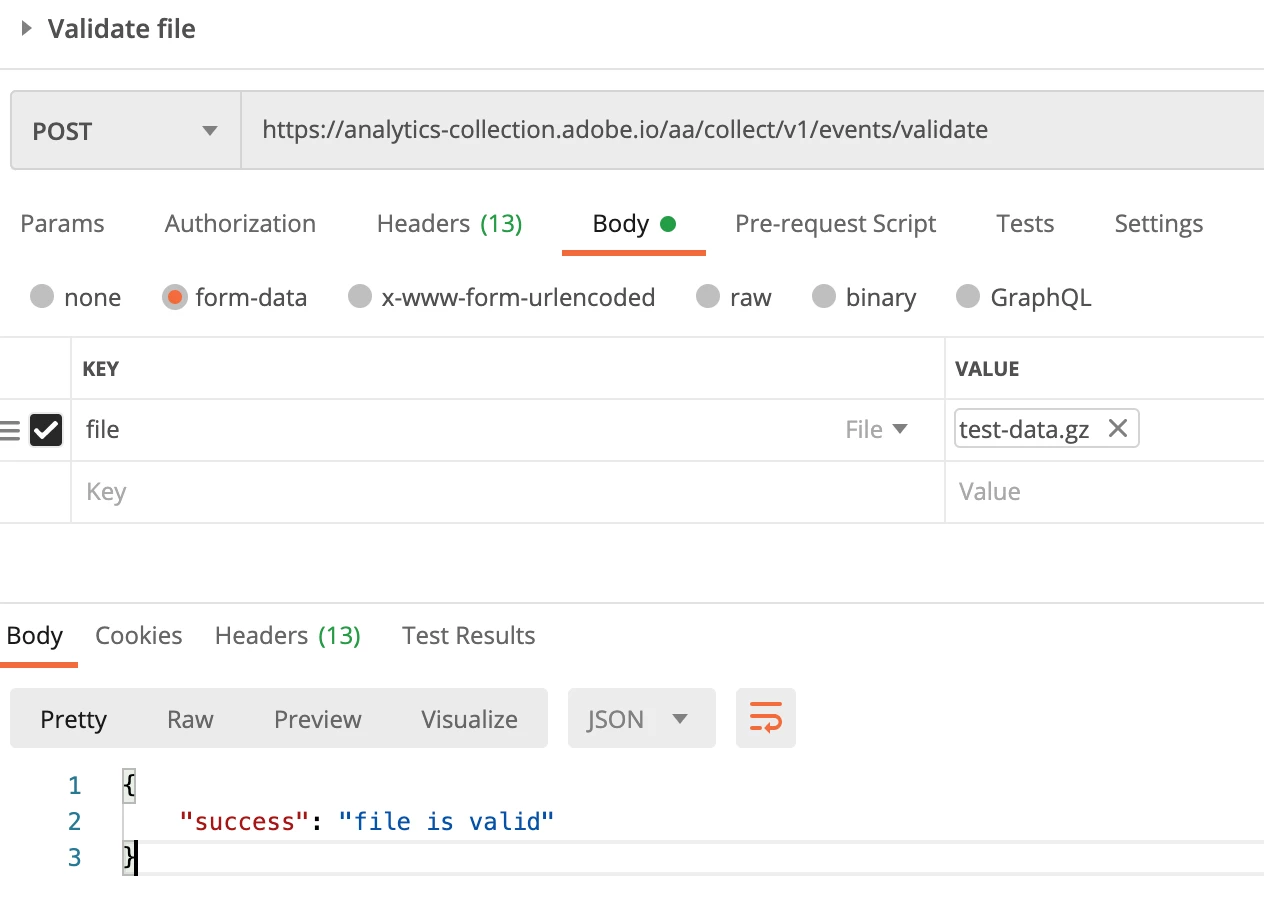Show the Visualize response view

tap(469, 719)
